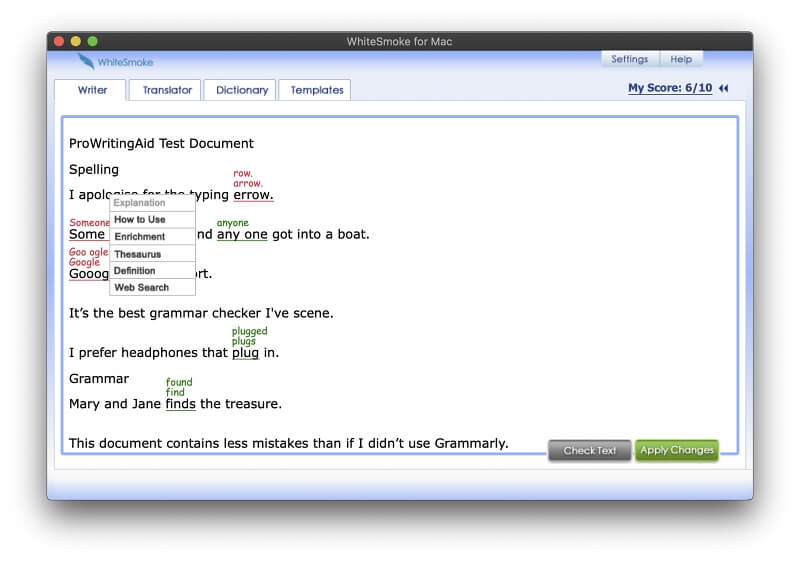Click the word 'less' in last sentence
The image size is (800, 562).
point(236,443)
